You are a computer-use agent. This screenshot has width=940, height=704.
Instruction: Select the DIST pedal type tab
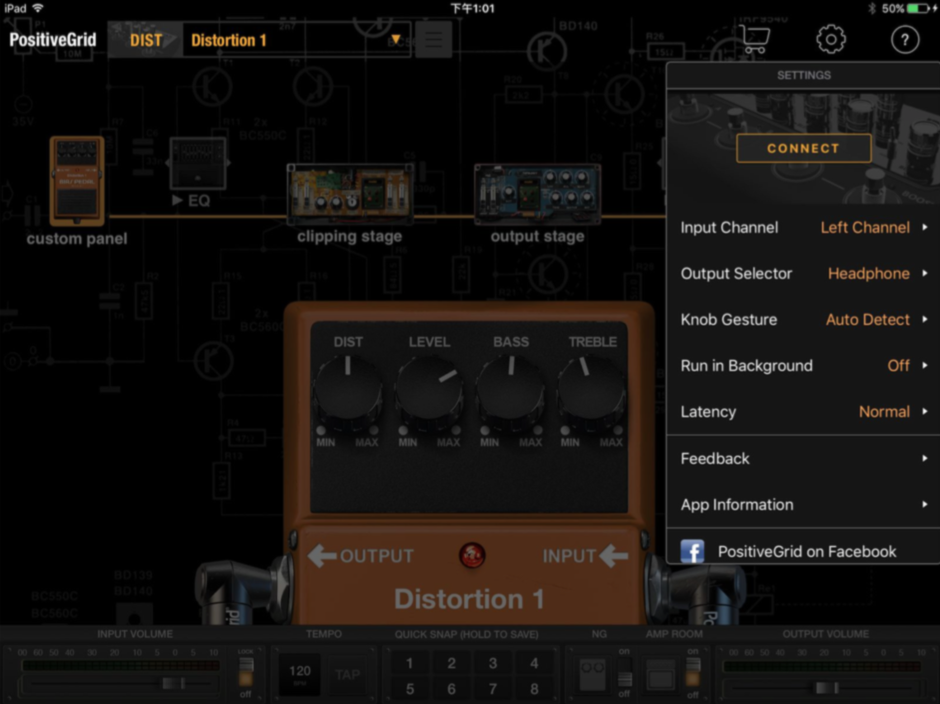click(x=146, y=40)
